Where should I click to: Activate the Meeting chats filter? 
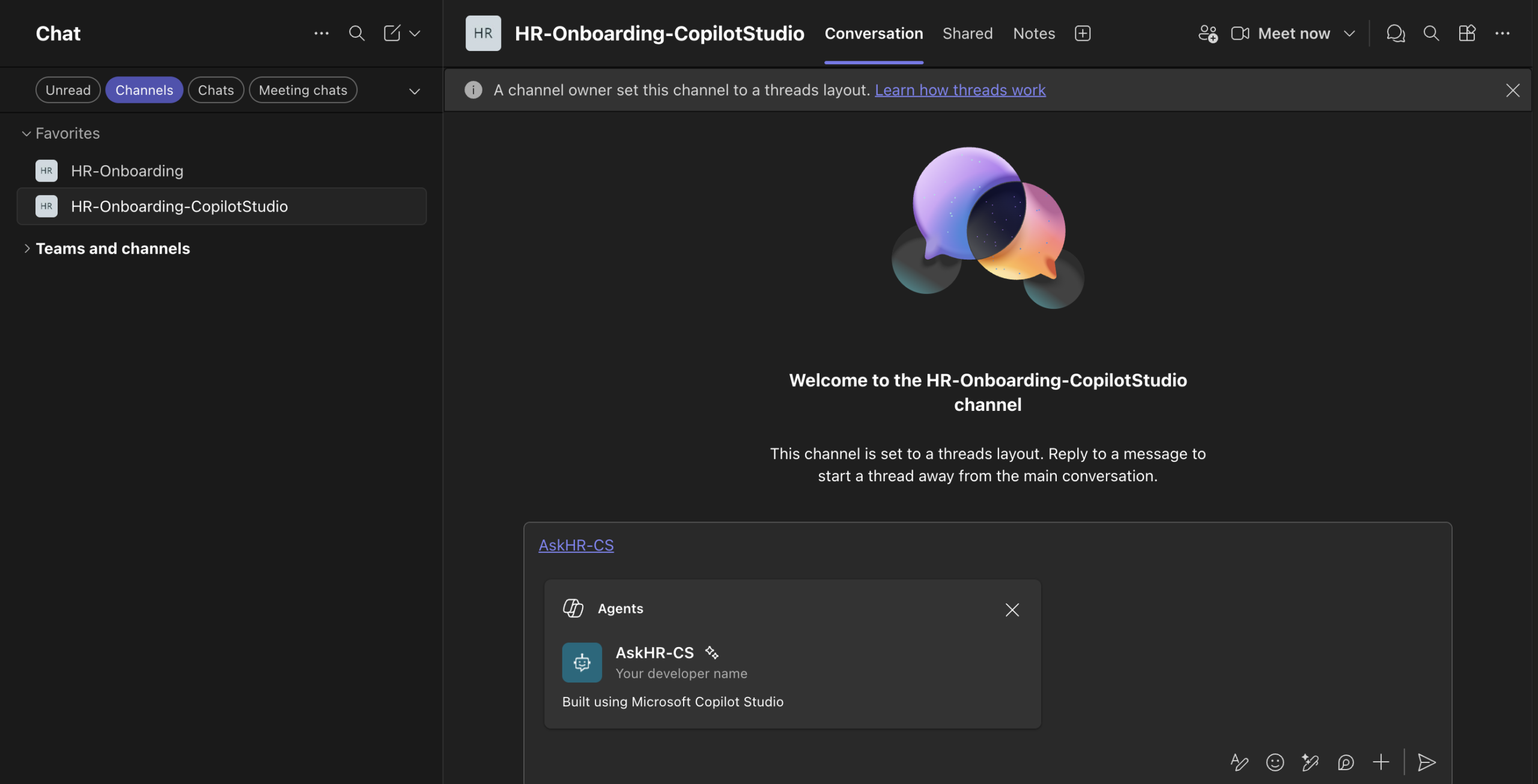[303, 90]
